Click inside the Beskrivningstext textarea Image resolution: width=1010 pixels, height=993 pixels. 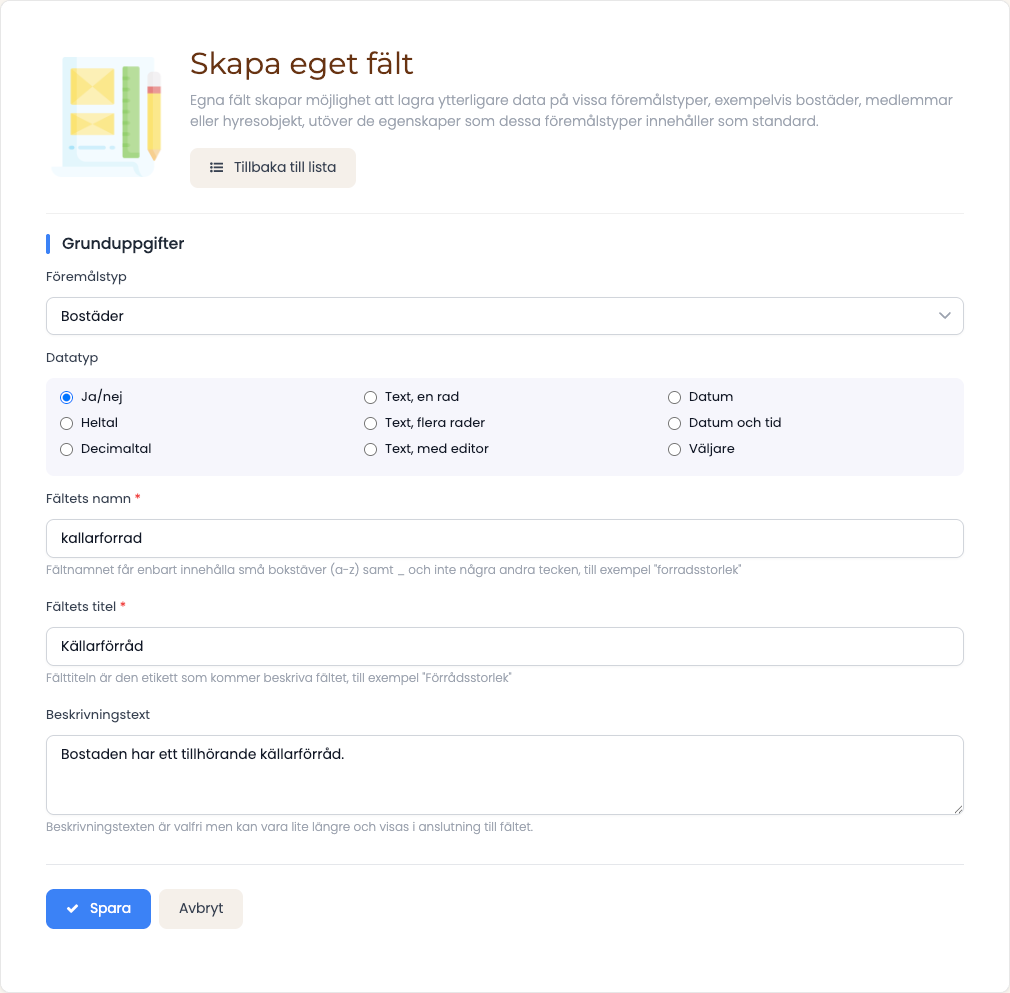coord(504,775)
